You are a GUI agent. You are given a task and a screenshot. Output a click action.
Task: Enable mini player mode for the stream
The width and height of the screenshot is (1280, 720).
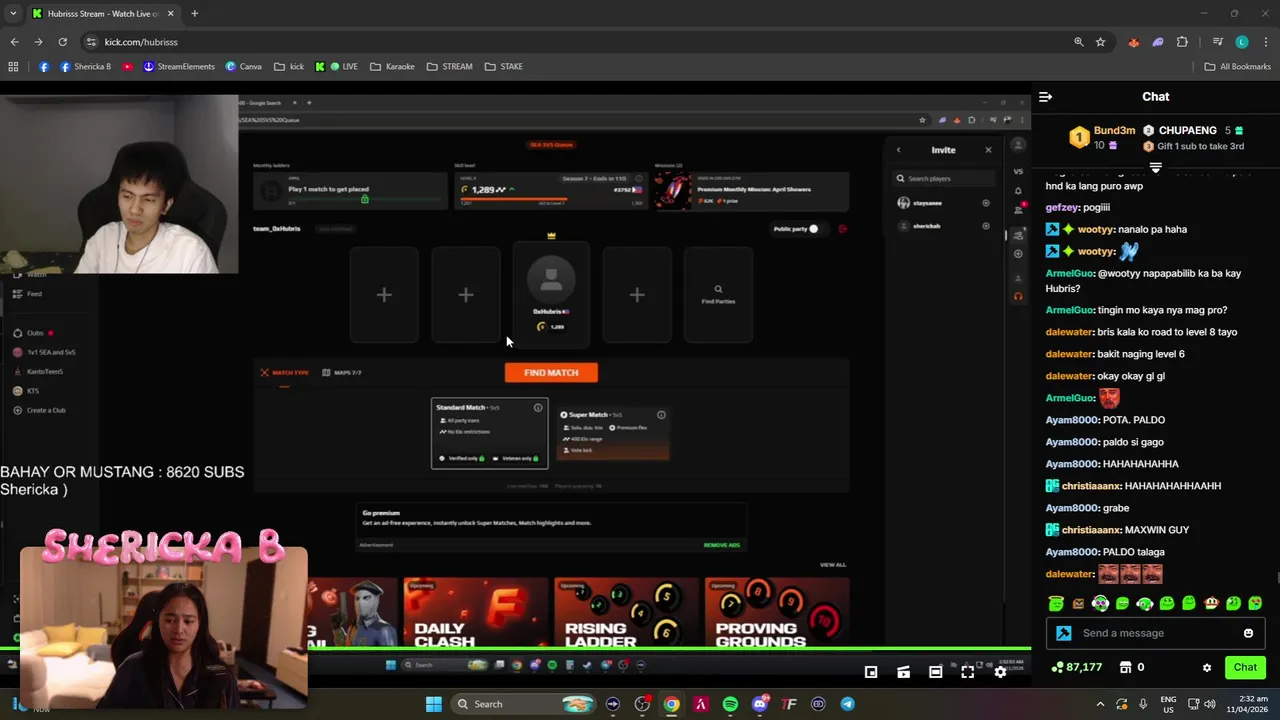pyautogui.click(x=871, y=672)
